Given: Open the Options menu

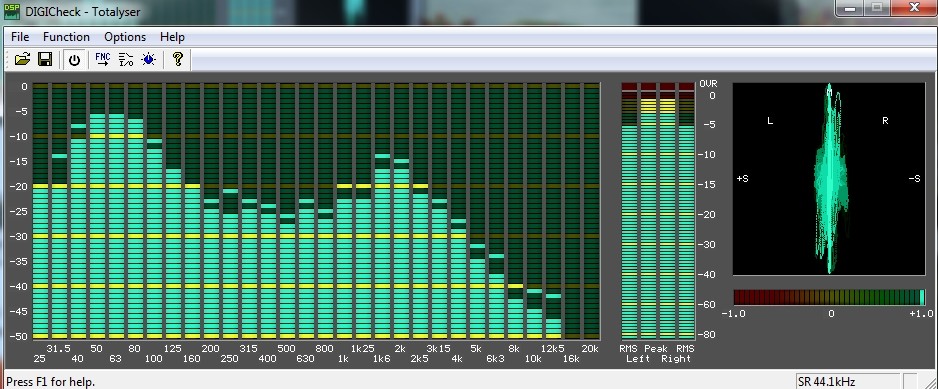Looking at the screenshot, I should pyautogui.click(x=125, y=37).
